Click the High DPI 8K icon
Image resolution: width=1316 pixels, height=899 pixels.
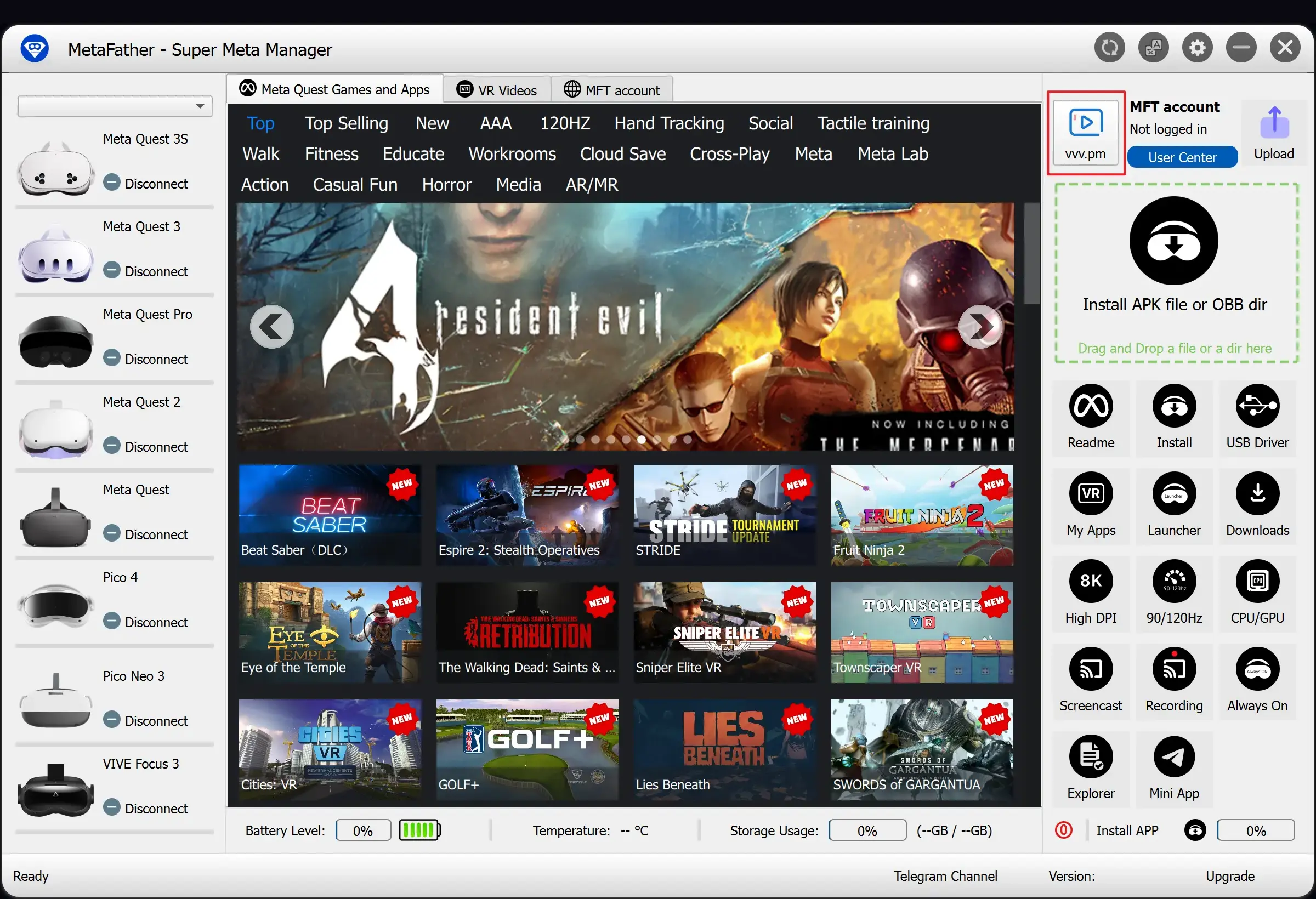(1091, 582)
